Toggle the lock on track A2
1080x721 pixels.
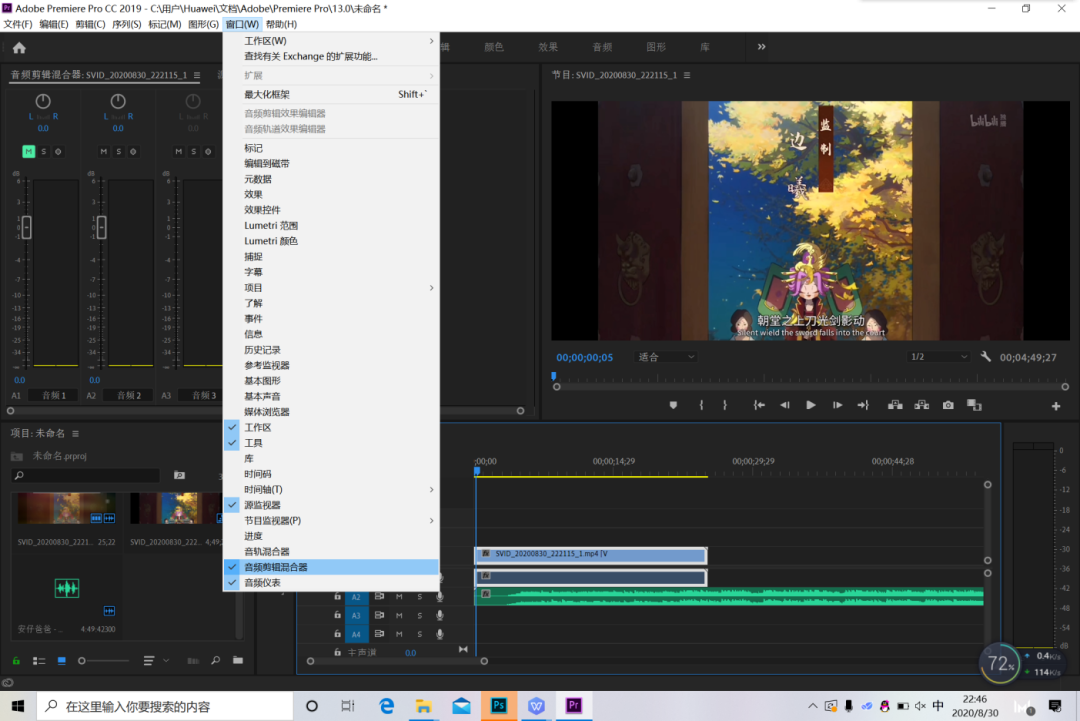[x=338, y=596]
